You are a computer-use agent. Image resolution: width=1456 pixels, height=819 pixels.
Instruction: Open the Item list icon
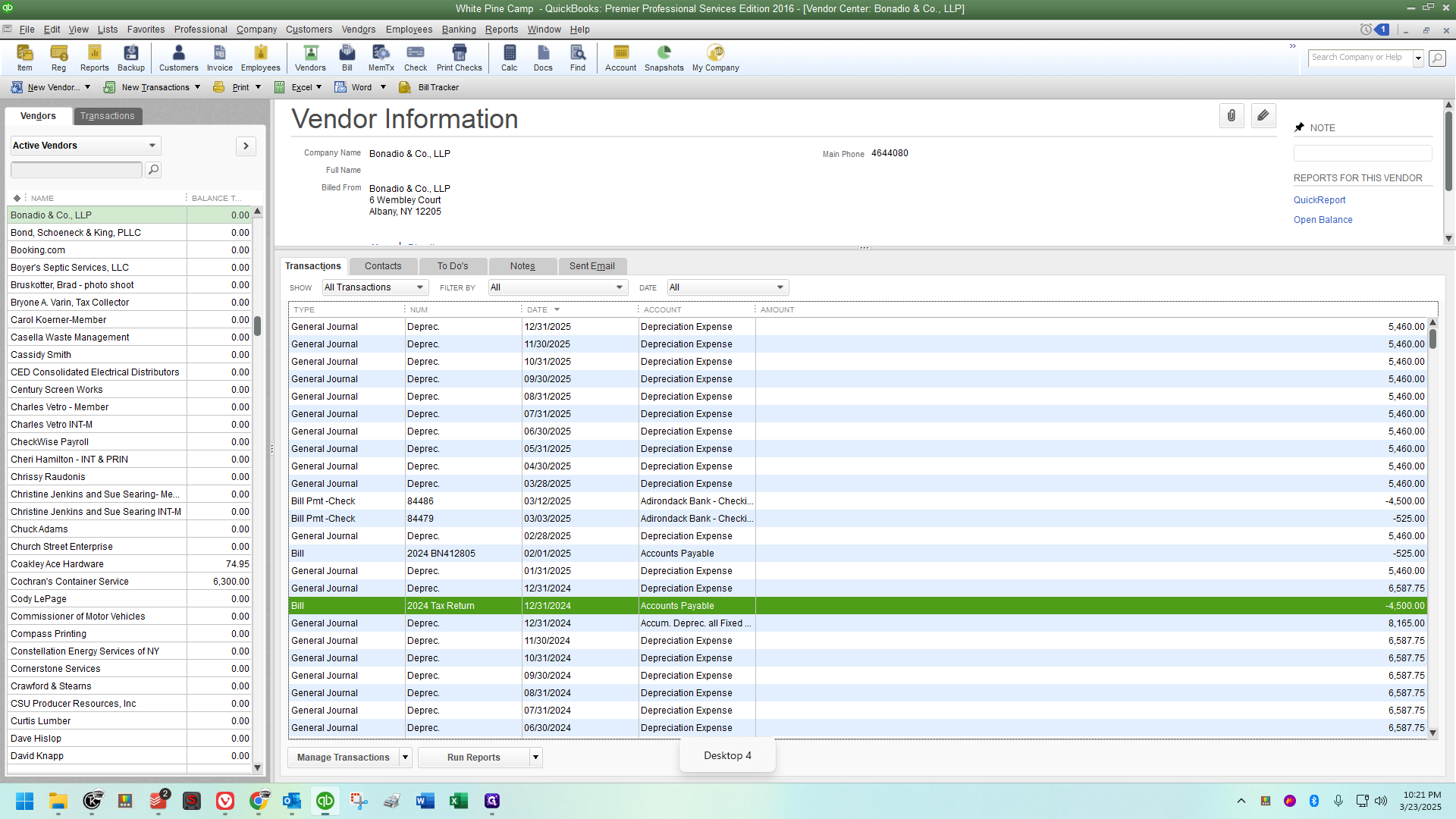click(x=25, y=58)
